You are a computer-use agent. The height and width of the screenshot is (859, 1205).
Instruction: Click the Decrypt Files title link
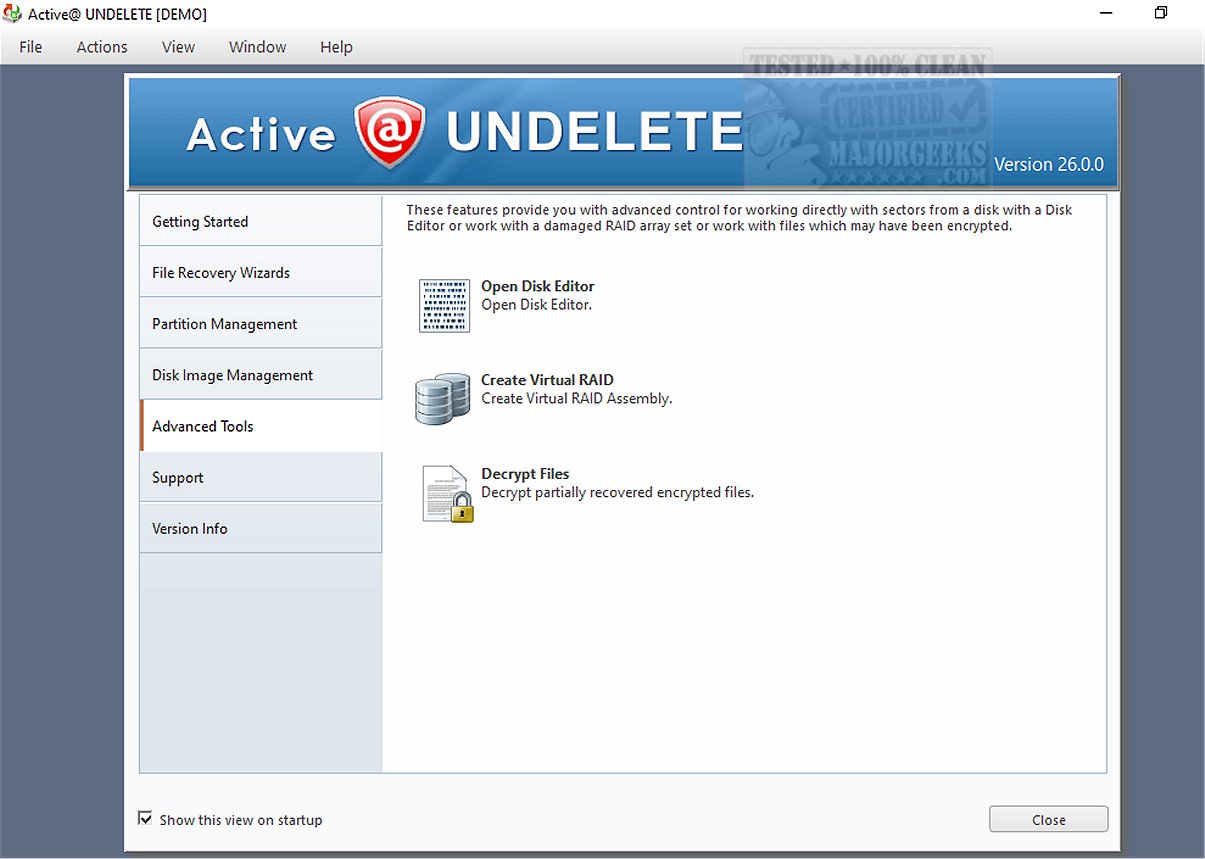click(525, 474)
